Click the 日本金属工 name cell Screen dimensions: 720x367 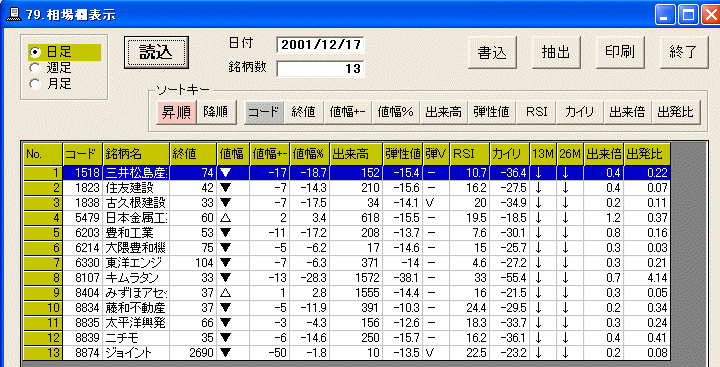[x=136, y=218]
